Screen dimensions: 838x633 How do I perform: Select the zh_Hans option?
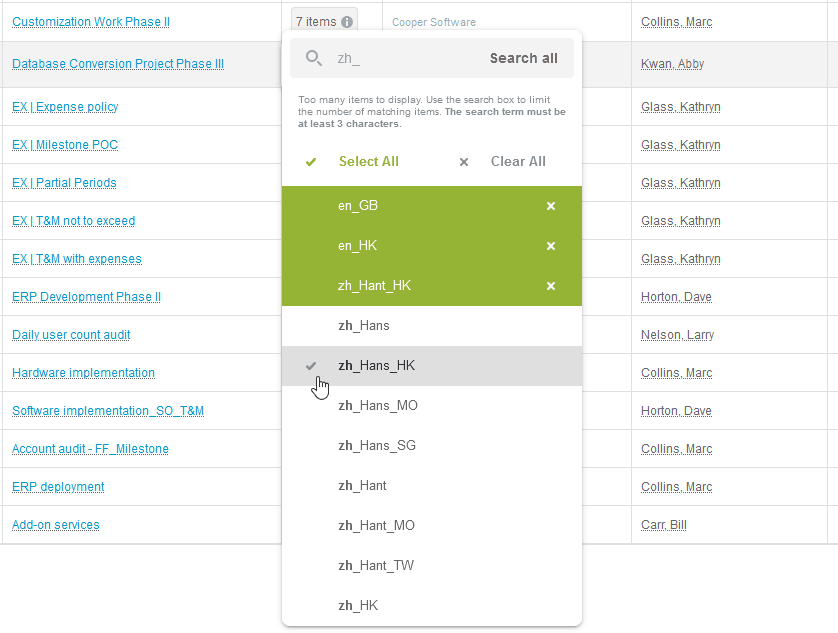tap(432, 326)
